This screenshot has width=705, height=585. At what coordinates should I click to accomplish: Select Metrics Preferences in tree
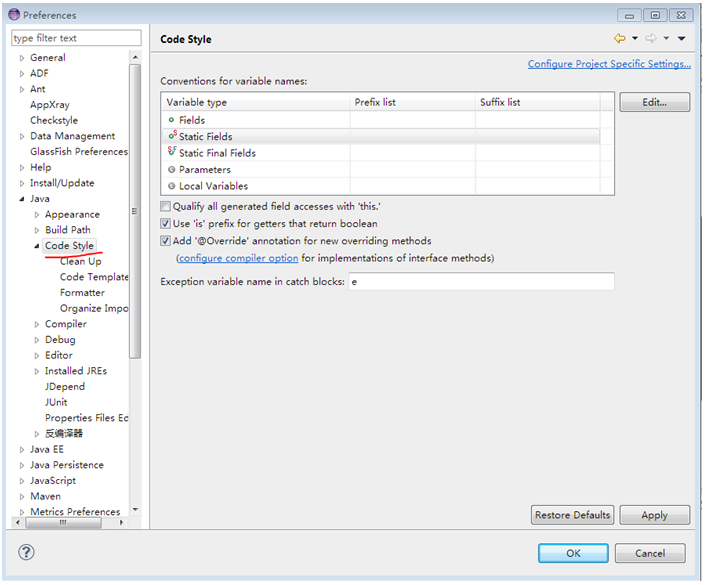(x=75, y=512)
